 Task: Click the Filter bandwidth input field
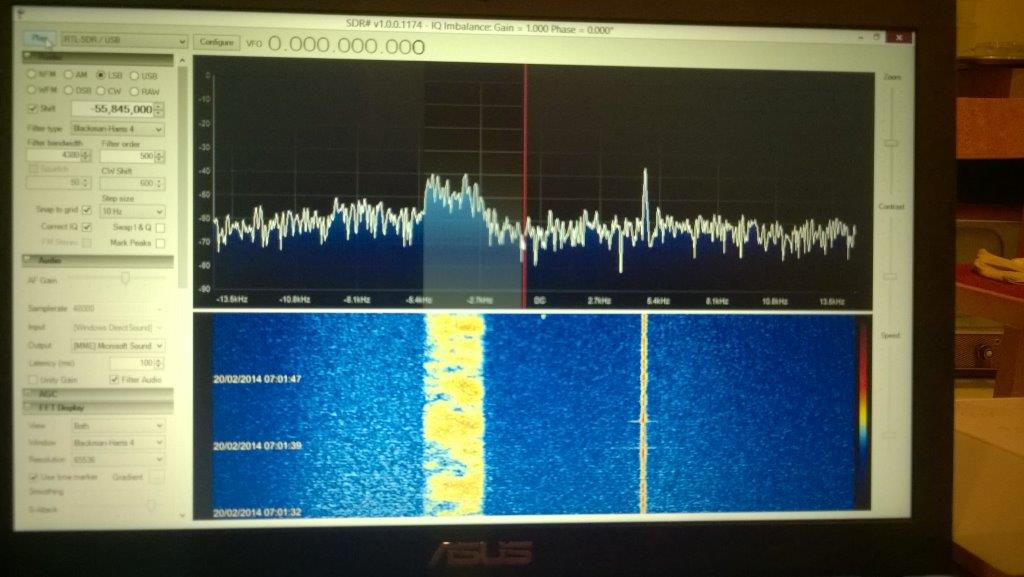click(54, 155)
